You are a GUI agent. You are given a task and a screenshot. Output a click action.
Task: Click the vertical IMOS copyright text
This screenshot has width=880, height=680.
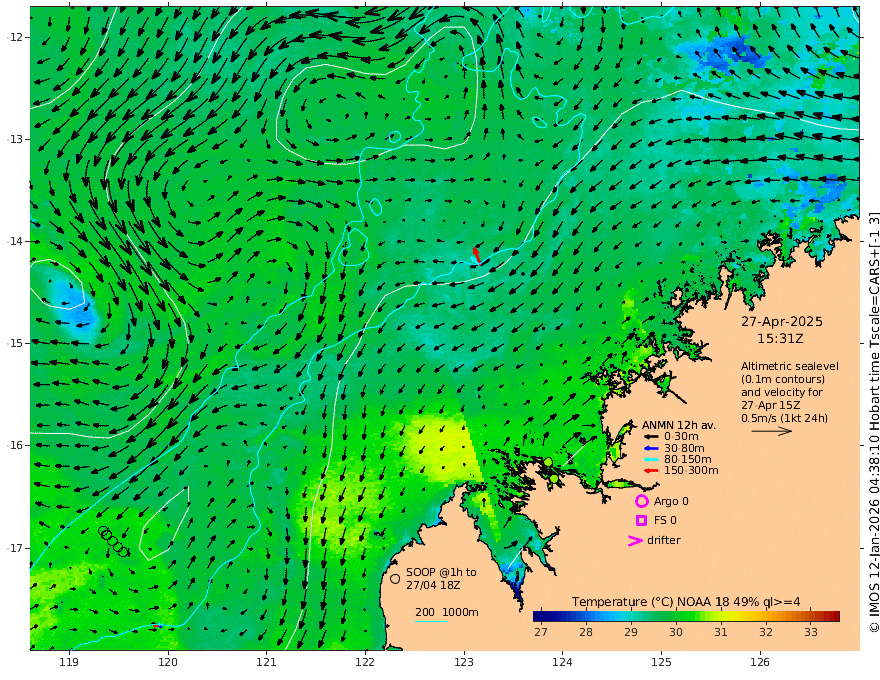[873, 422]
